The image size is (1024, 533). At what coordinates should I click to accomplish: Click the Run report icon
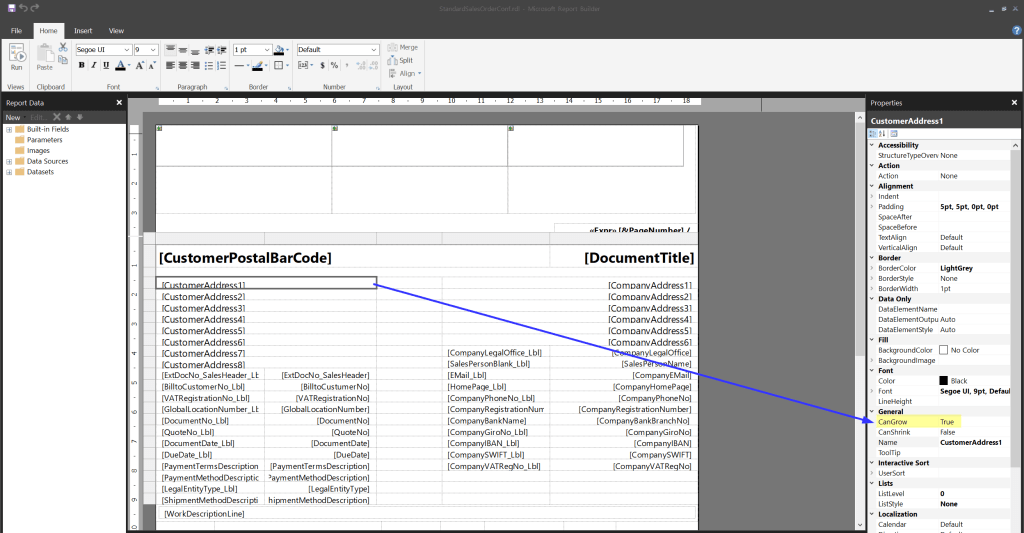(16, 56)
